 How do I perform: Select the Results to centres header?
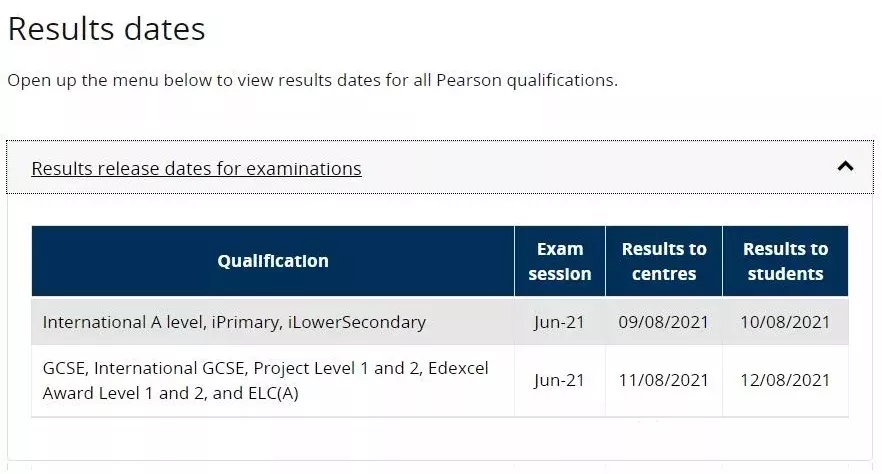[x=664, y=261]
